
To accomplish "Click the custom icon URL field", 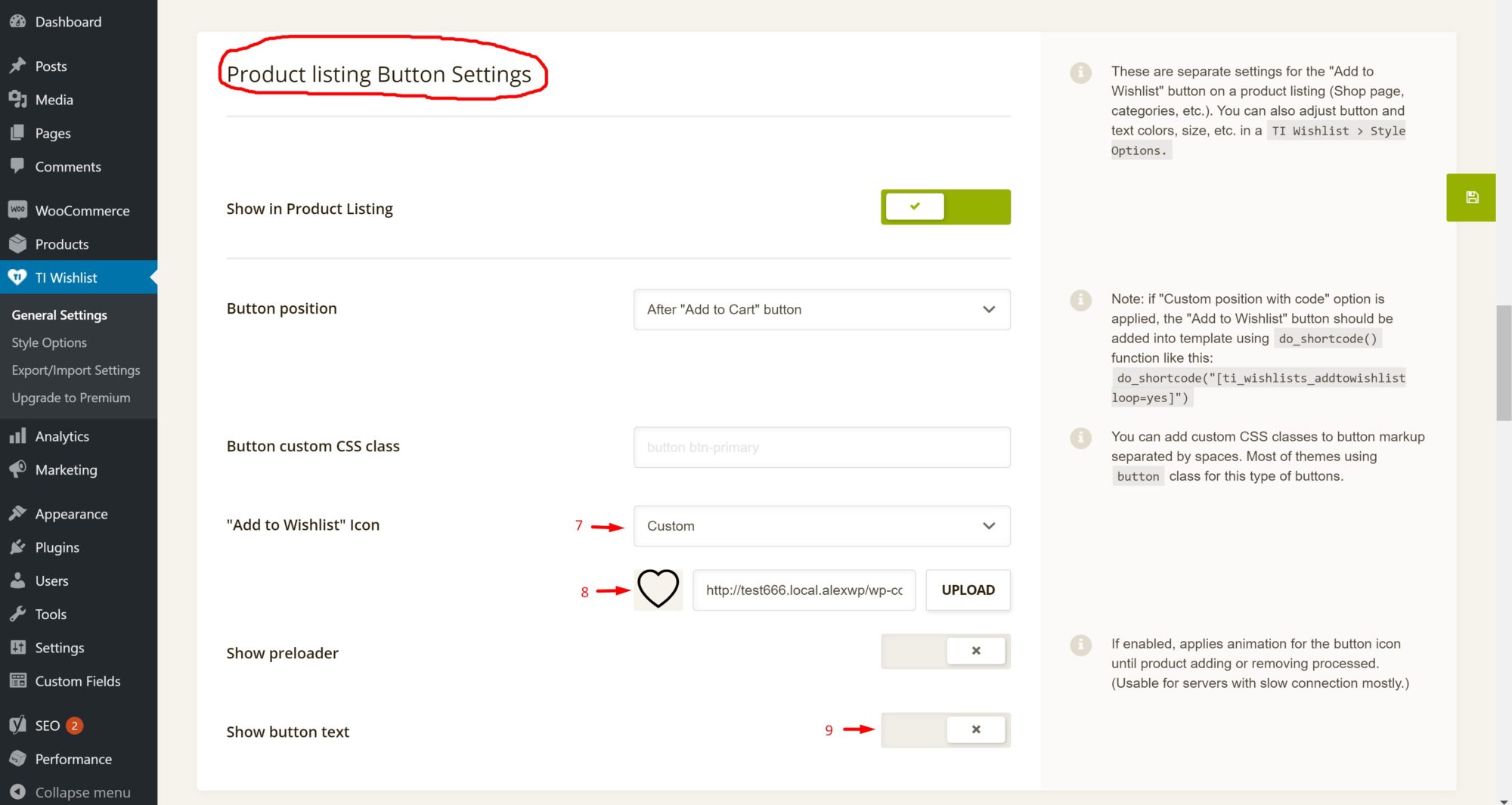I will point(804,590).
